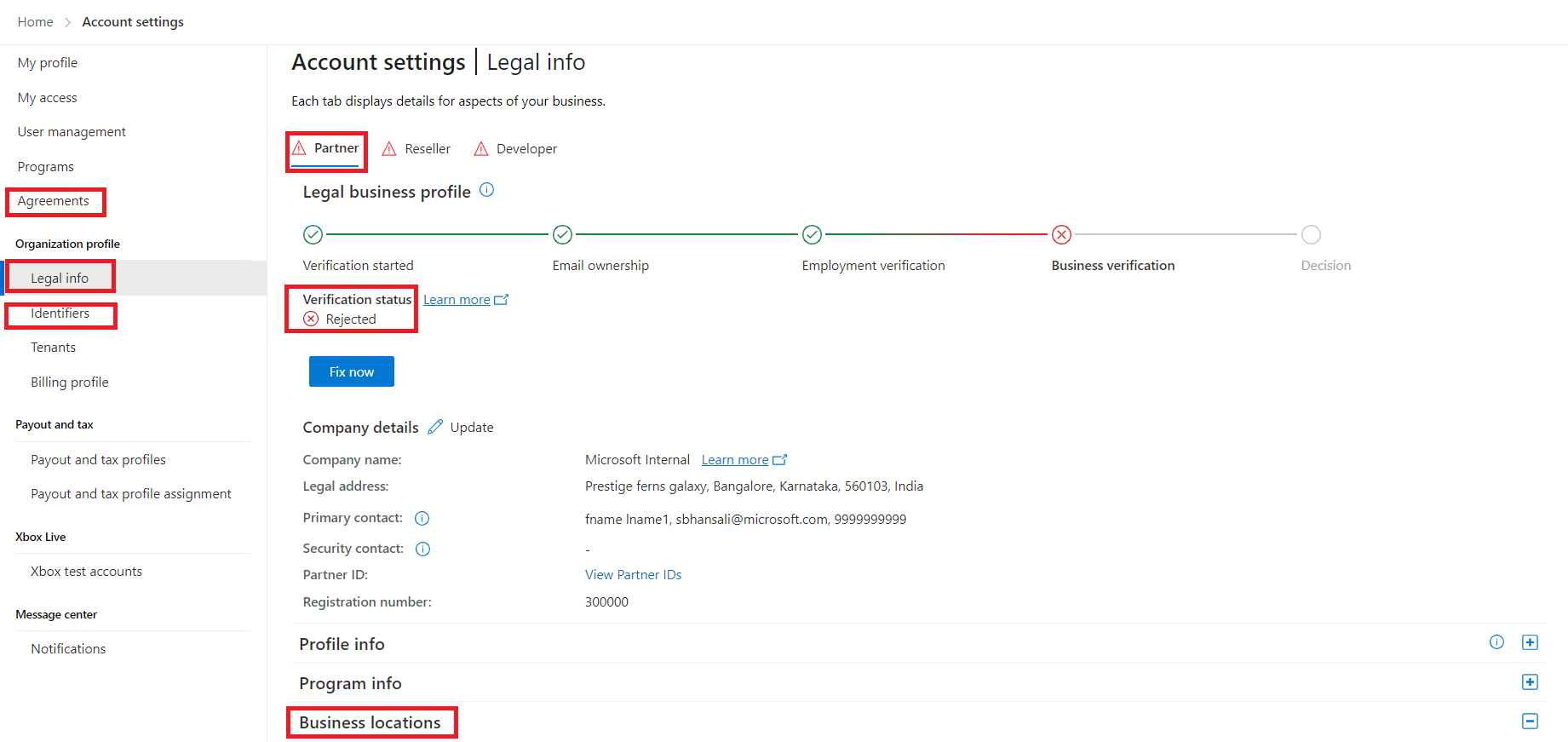Open Billing profile in the sidebar

[x=70, y=383]
